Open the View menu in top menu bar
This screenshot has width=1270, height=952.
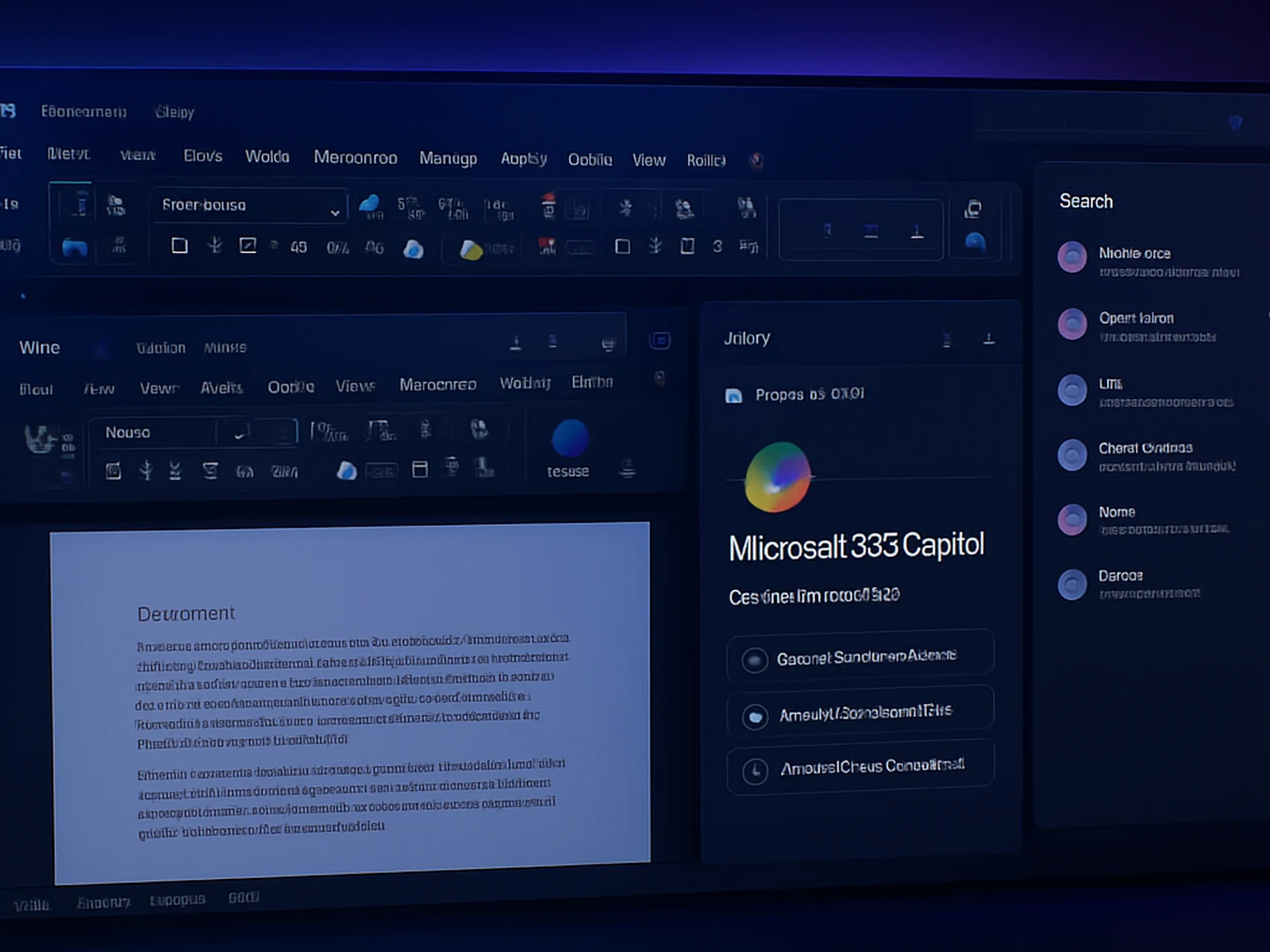[x=649, y=160]
